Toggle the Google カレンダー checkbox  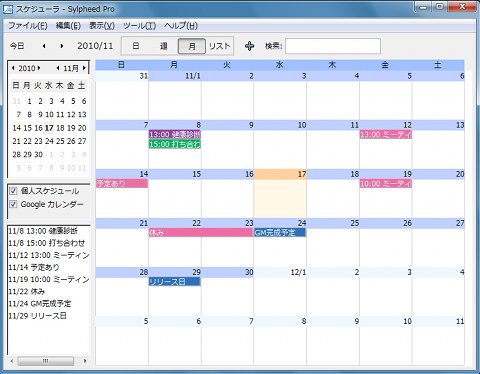tap(13, 204)
